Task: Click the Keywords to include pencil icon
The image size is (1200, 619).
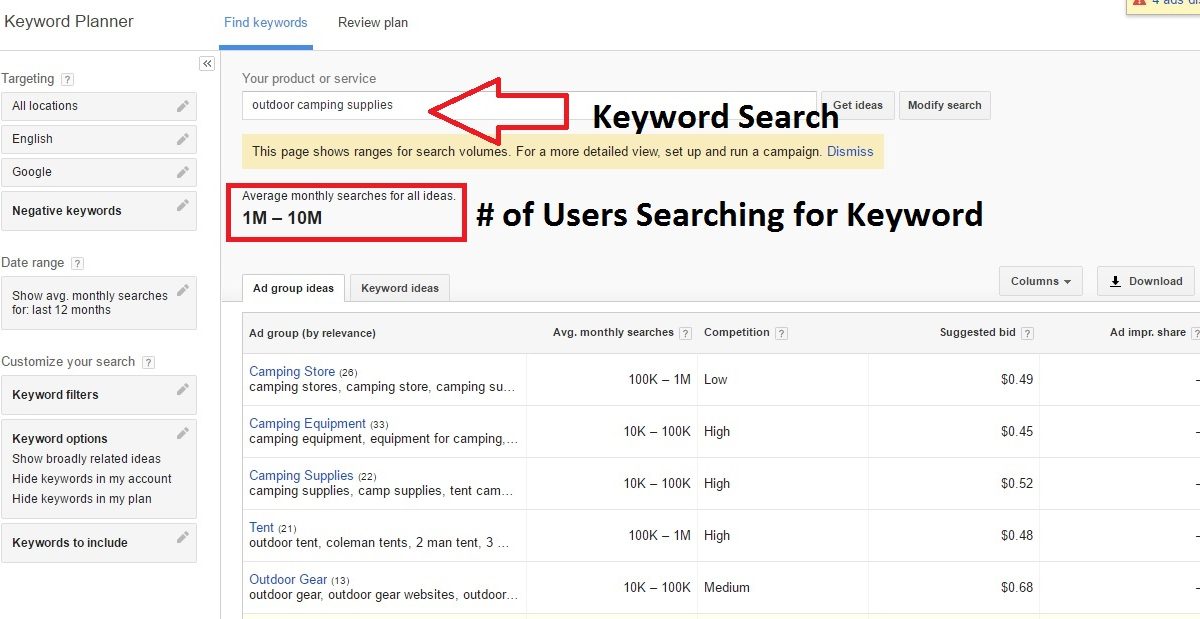Action: click(x=182, y=538)
